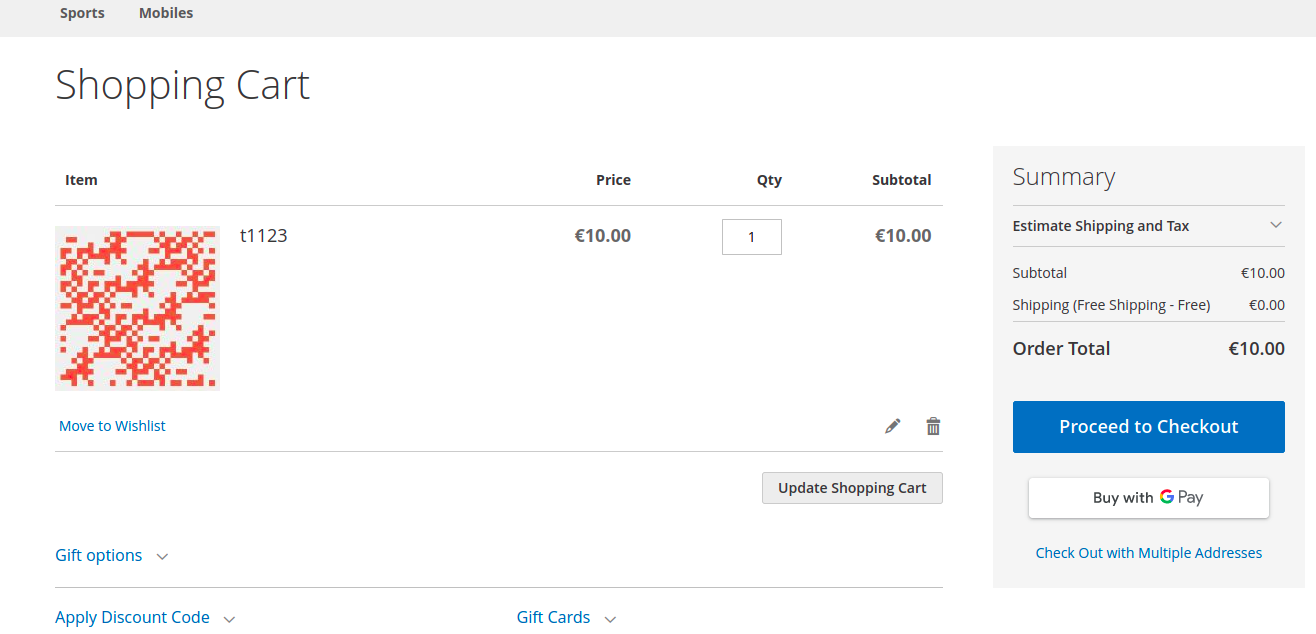Image resolution: width=1316 pixels, height=634 pixels.
Task: Click the t1123 product thumbnail image
Action: 137,308
